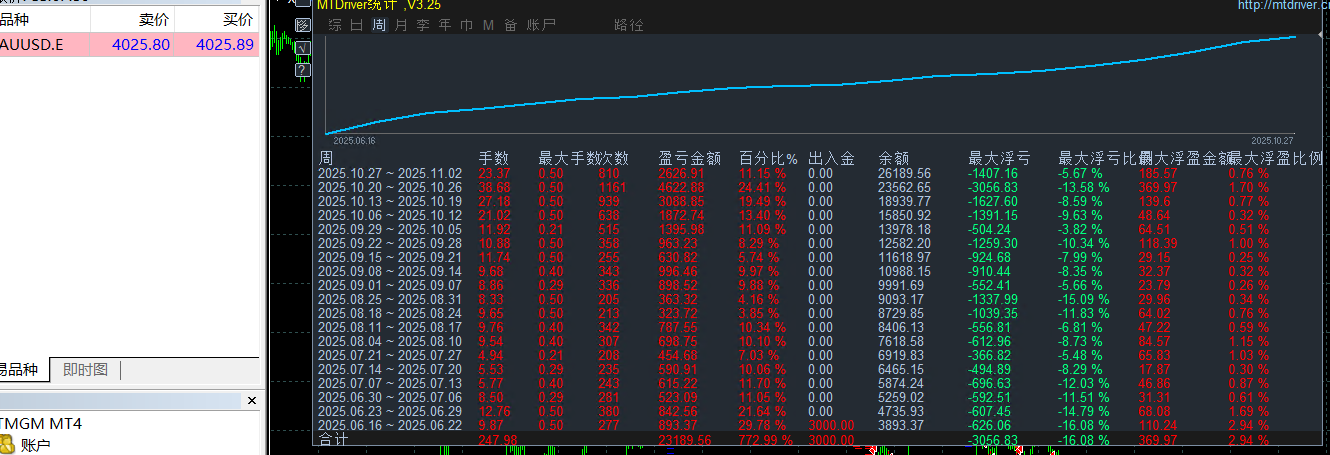Click the 合计 totals row label
This screenshot has width=1330, height=455.
pos(333,439)
